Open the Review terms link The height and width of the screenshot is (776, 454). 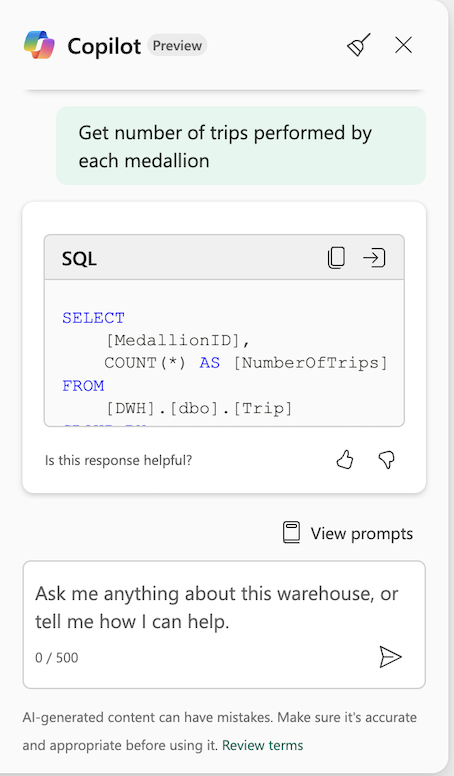tap(262, 745)
